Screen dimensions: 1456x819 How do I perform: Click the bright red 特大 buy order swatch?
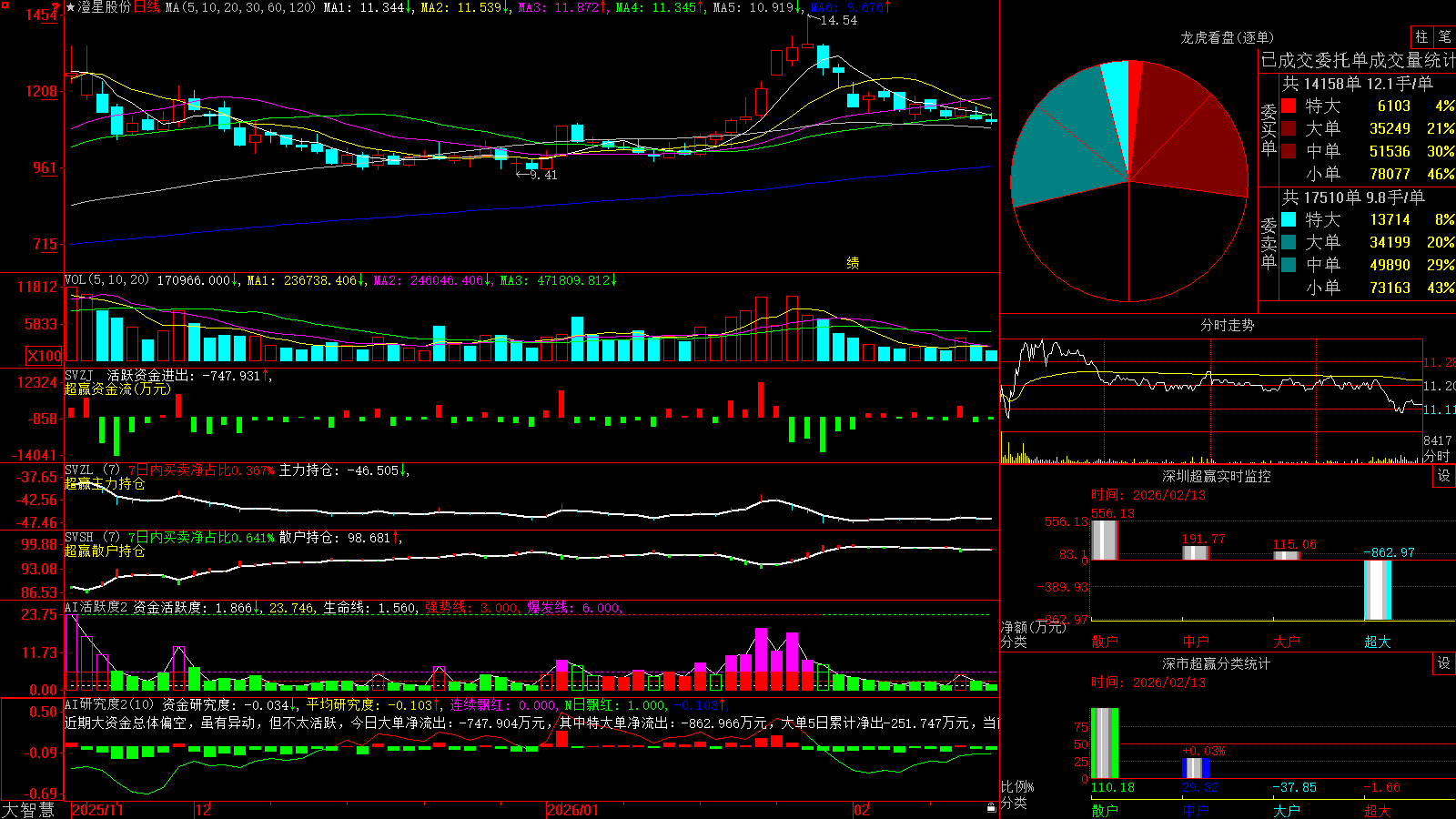(x=1289, y=106)
